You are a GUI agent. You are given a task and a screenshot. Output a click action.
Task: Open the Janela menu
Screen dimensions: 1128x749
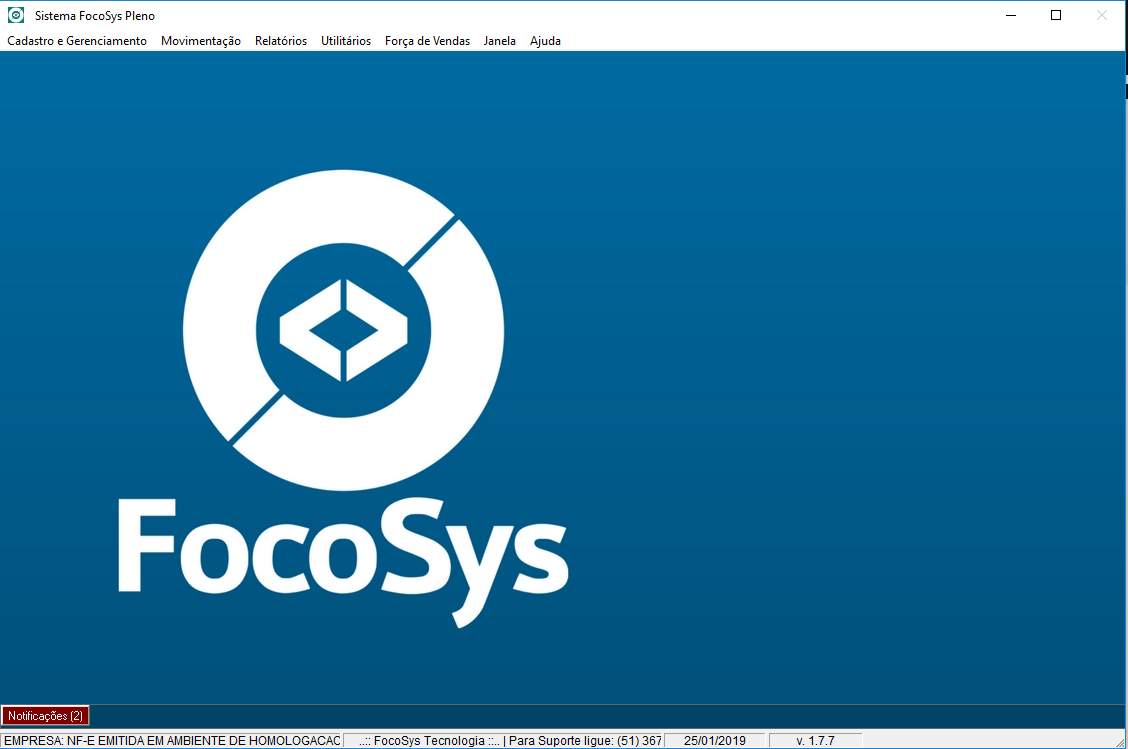click(x=499, y=41)
